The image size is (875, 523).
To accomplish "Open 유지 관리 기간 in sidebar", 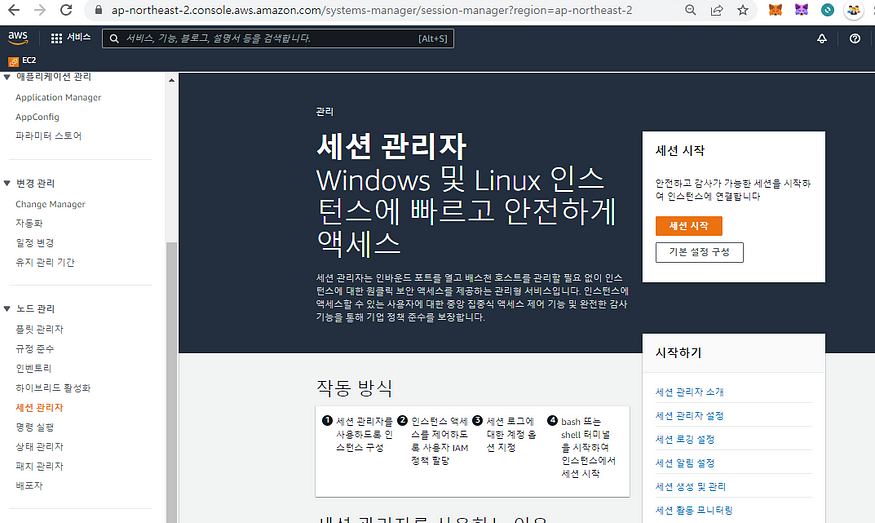I will tap(45, 262).
